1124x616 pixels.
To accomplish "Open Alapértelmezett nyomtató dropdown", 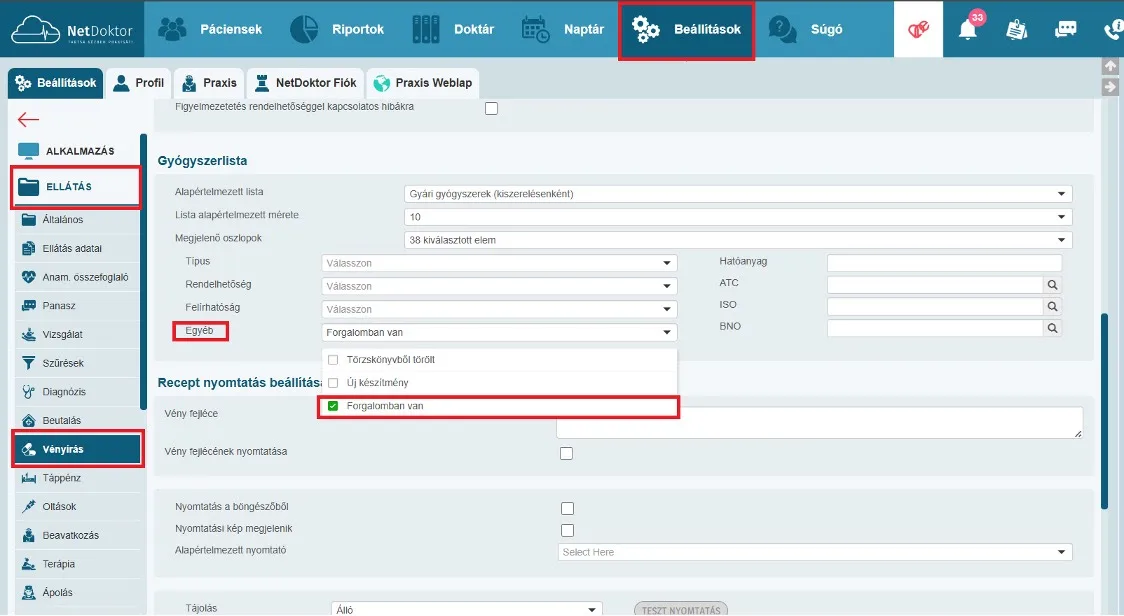I will coord(815,552).
